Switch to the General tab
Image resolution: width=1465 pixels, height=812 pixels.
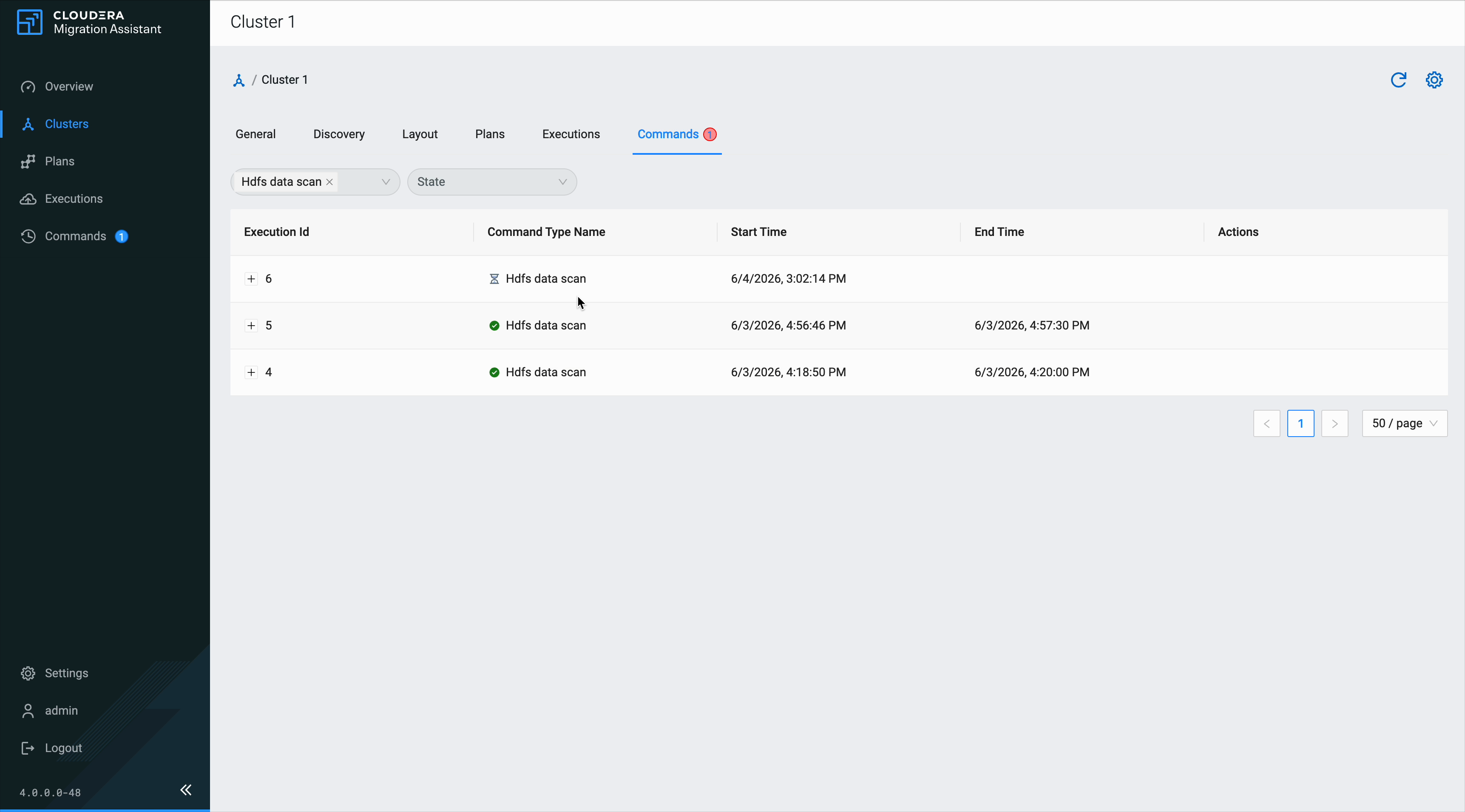tap(256, 134)
